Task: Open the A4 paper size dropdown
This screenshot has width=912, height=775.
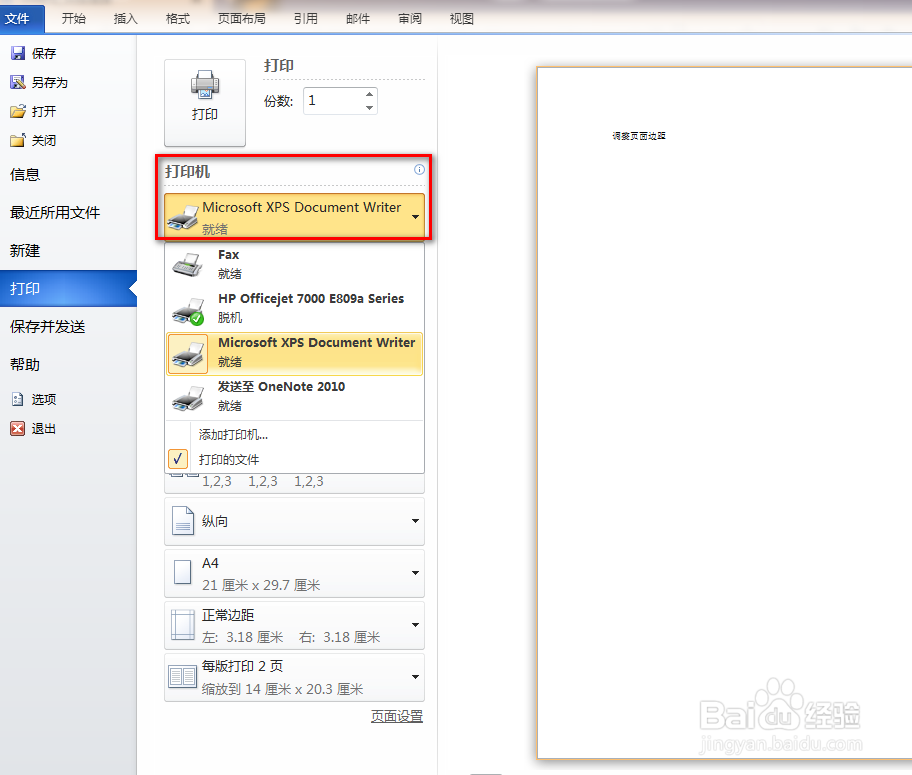Action: [x=415, y=573]
